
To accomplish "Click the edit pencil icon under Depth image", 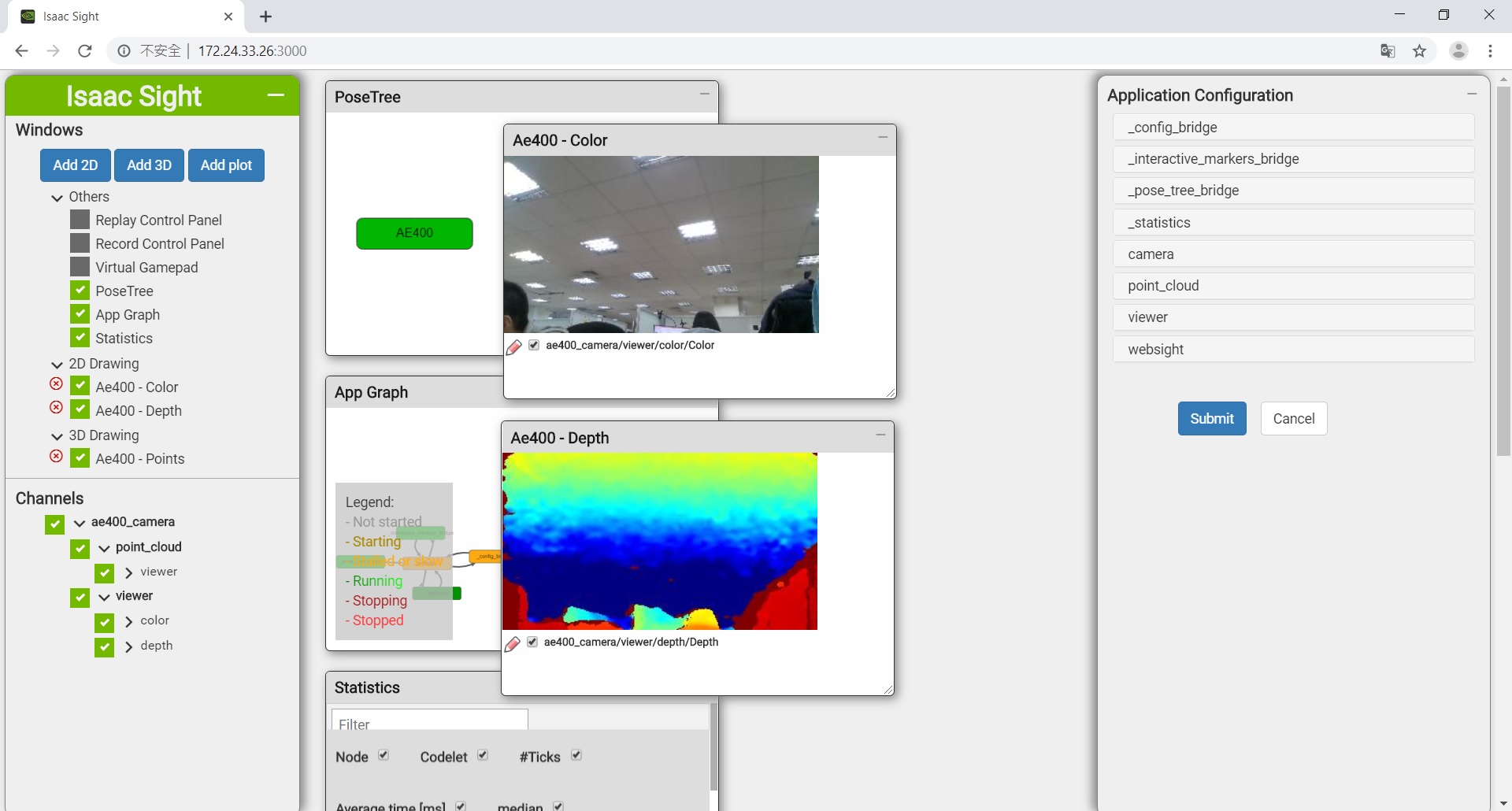I will (x=513, y=643).
